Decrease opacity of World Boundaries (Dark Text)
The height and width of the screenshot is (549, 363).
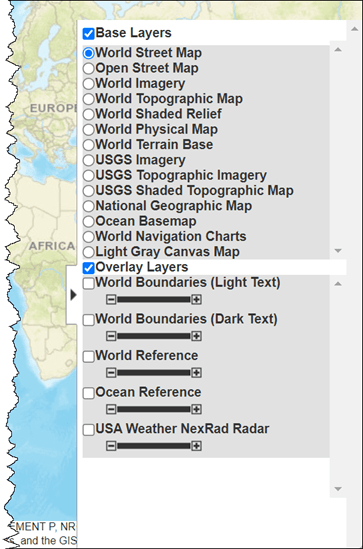(x=111, y=336)
